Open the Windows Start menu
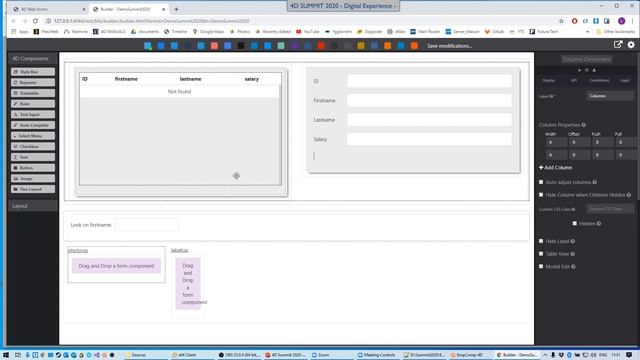The width and height of the screenshot is (640, 360). pos(6,355)
